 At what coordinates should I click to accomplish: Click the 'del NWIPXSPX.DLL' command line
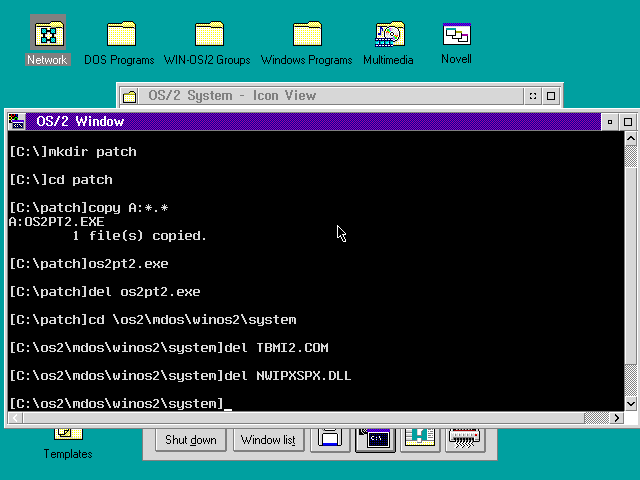pos(180,376)
